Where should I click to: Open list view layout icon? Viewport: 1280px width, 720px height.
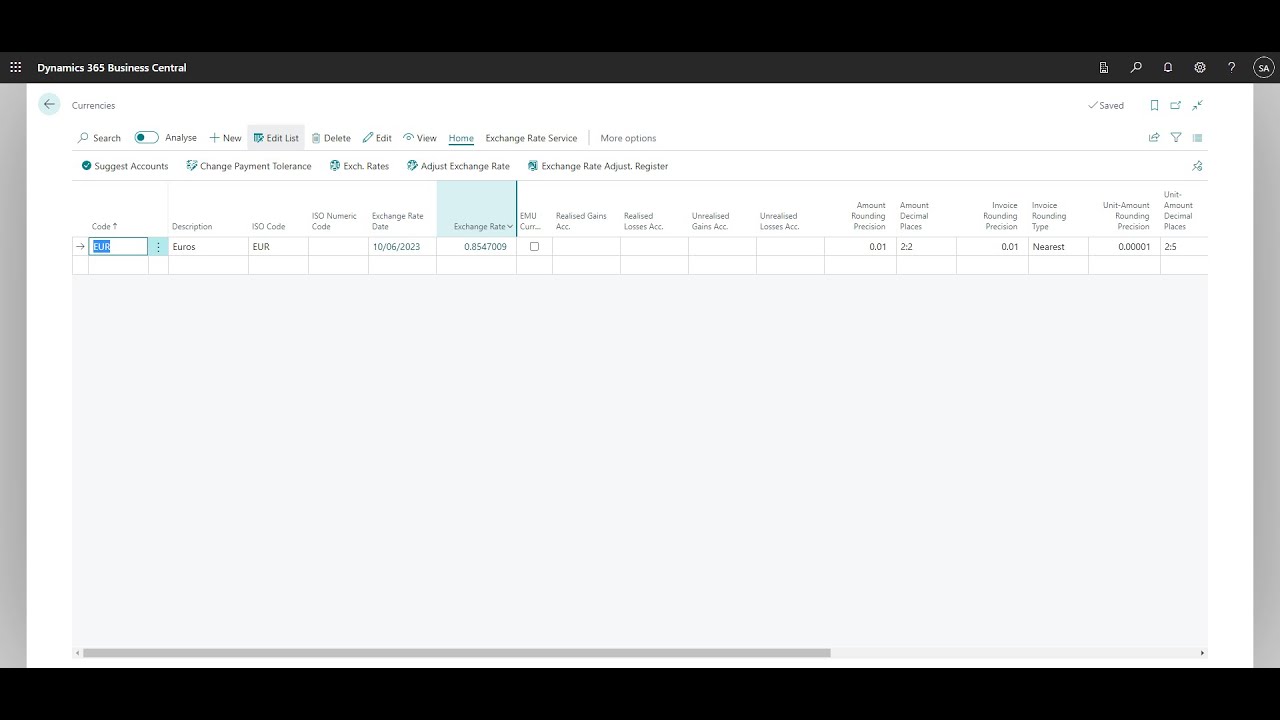click(1197, 138)
